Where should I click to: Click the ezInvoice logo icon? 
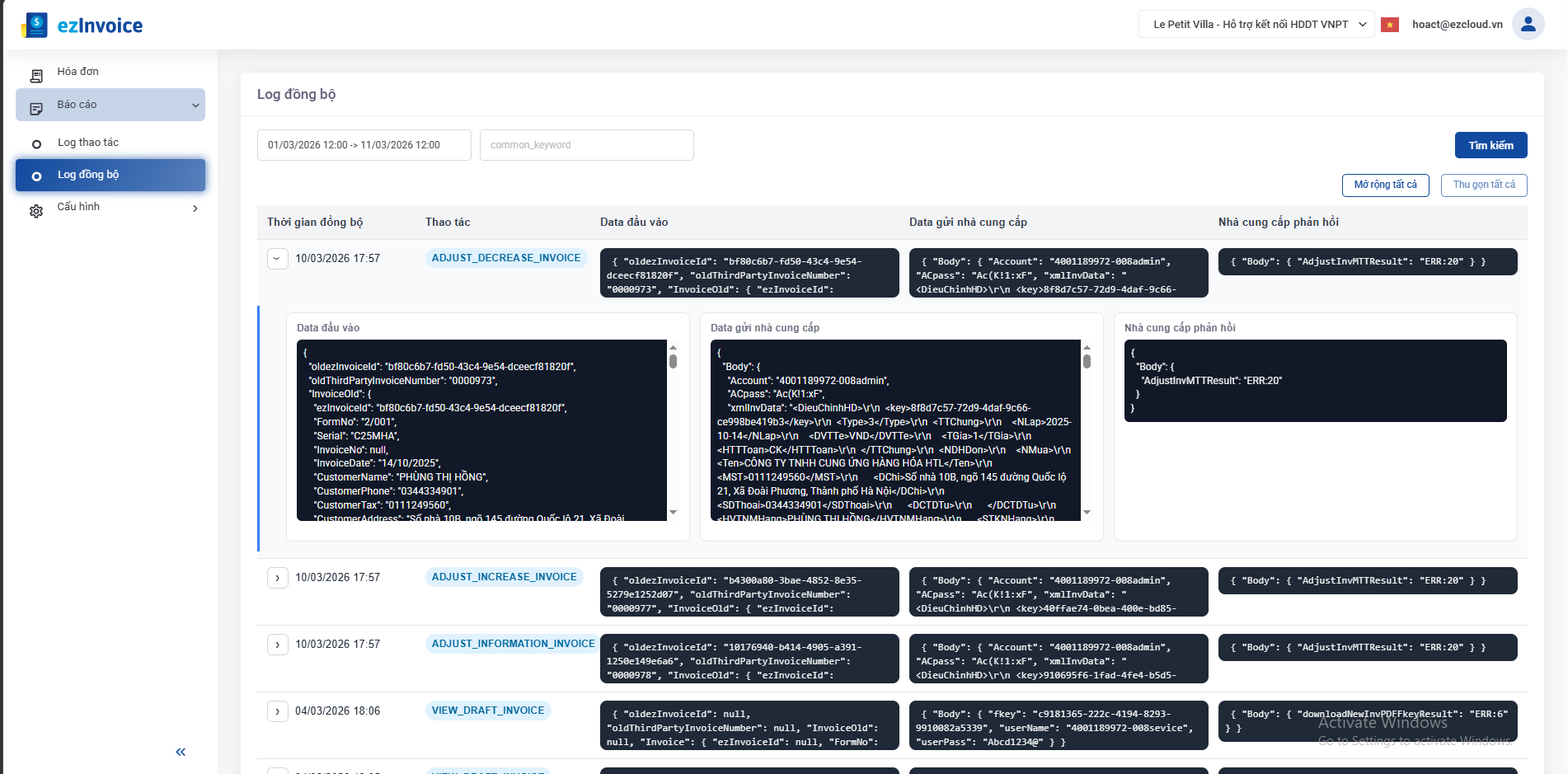click(35, 25)
